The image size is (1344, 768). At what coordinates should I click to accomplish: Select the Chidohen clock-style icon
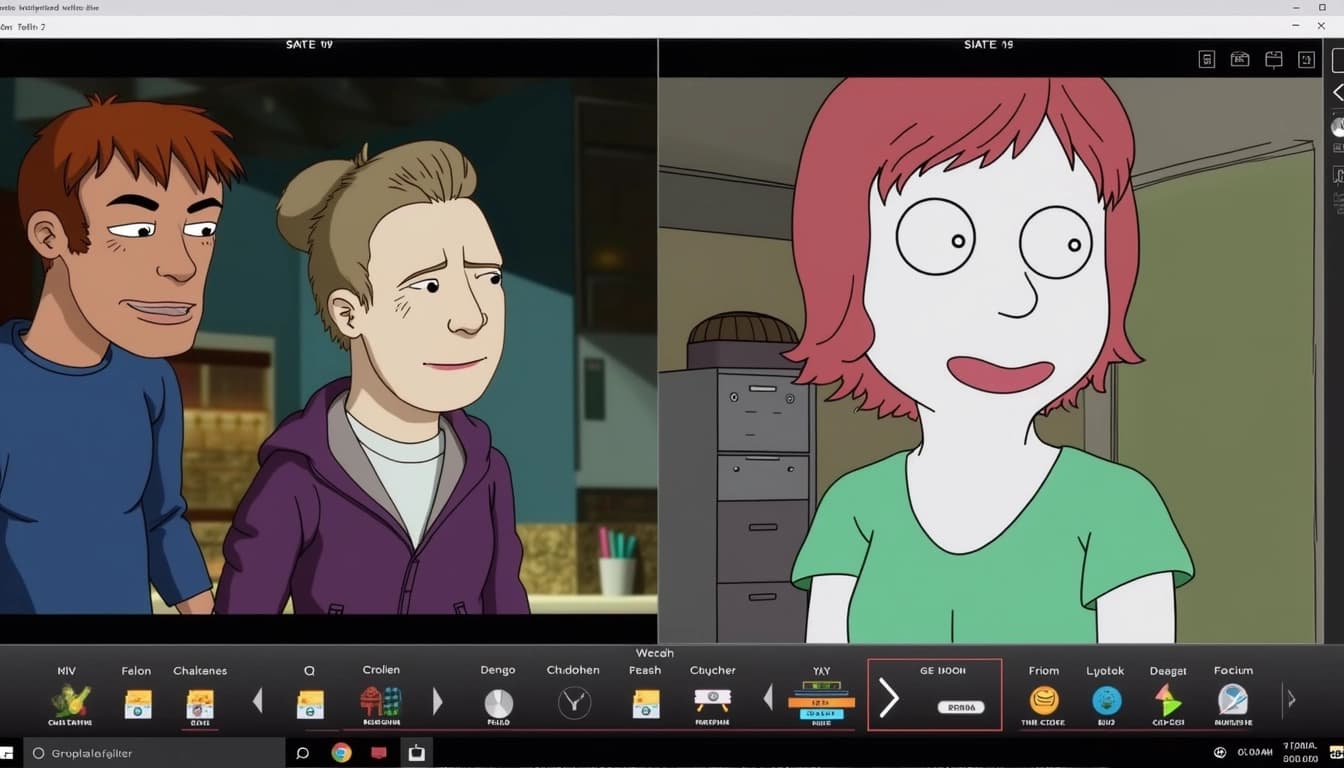coord(573,703)
